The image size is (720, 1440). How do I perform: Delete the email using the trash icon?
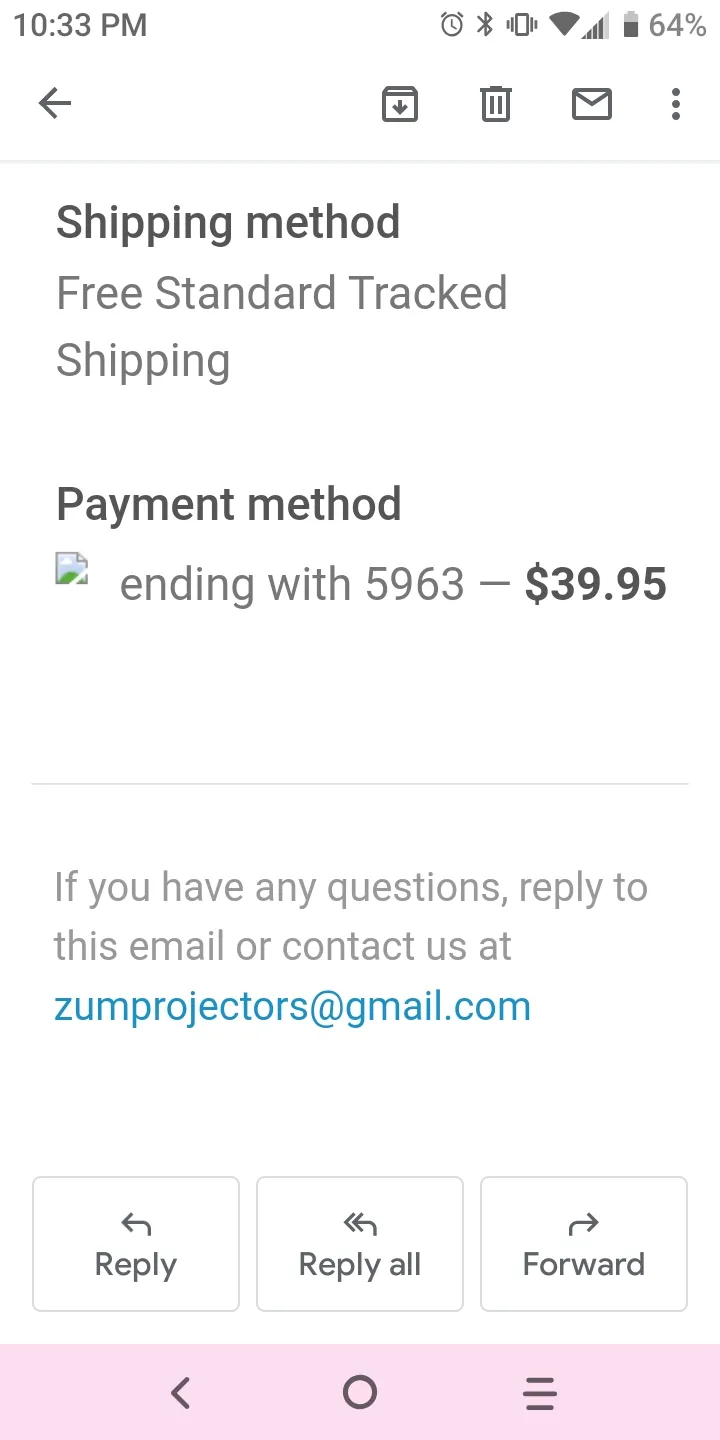click(496, 104)
